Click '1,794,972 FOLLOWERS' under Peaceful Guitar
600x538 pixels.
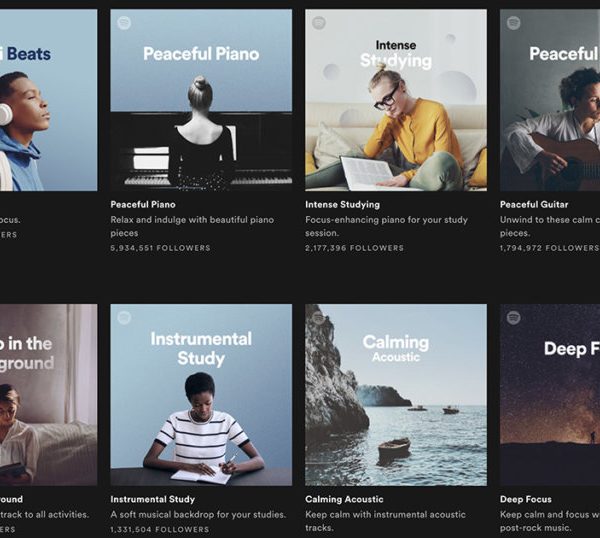(549, 248)
